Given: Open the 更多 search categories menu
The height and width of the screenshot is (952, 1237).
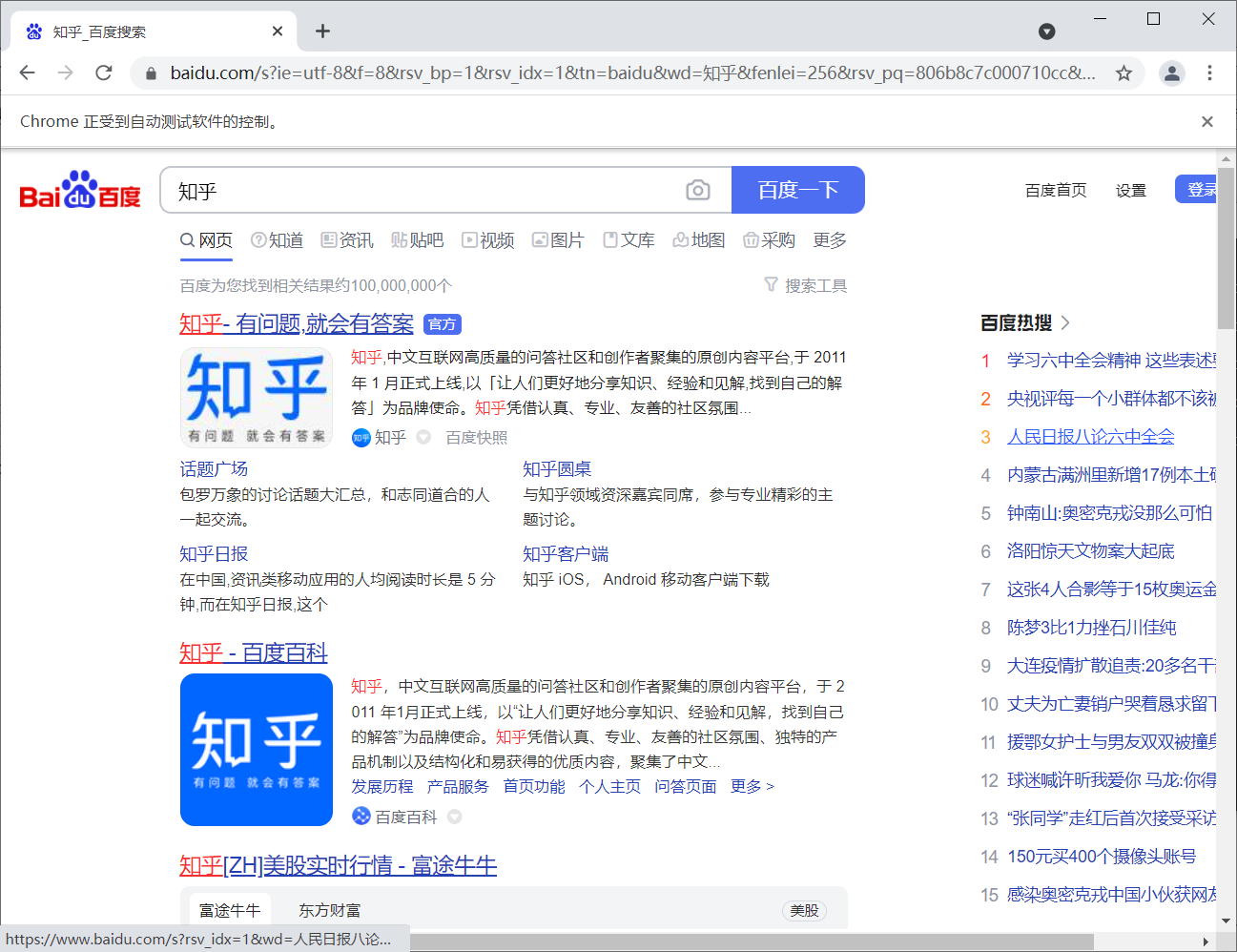Looking at the screenshot, I should [830, 240].
